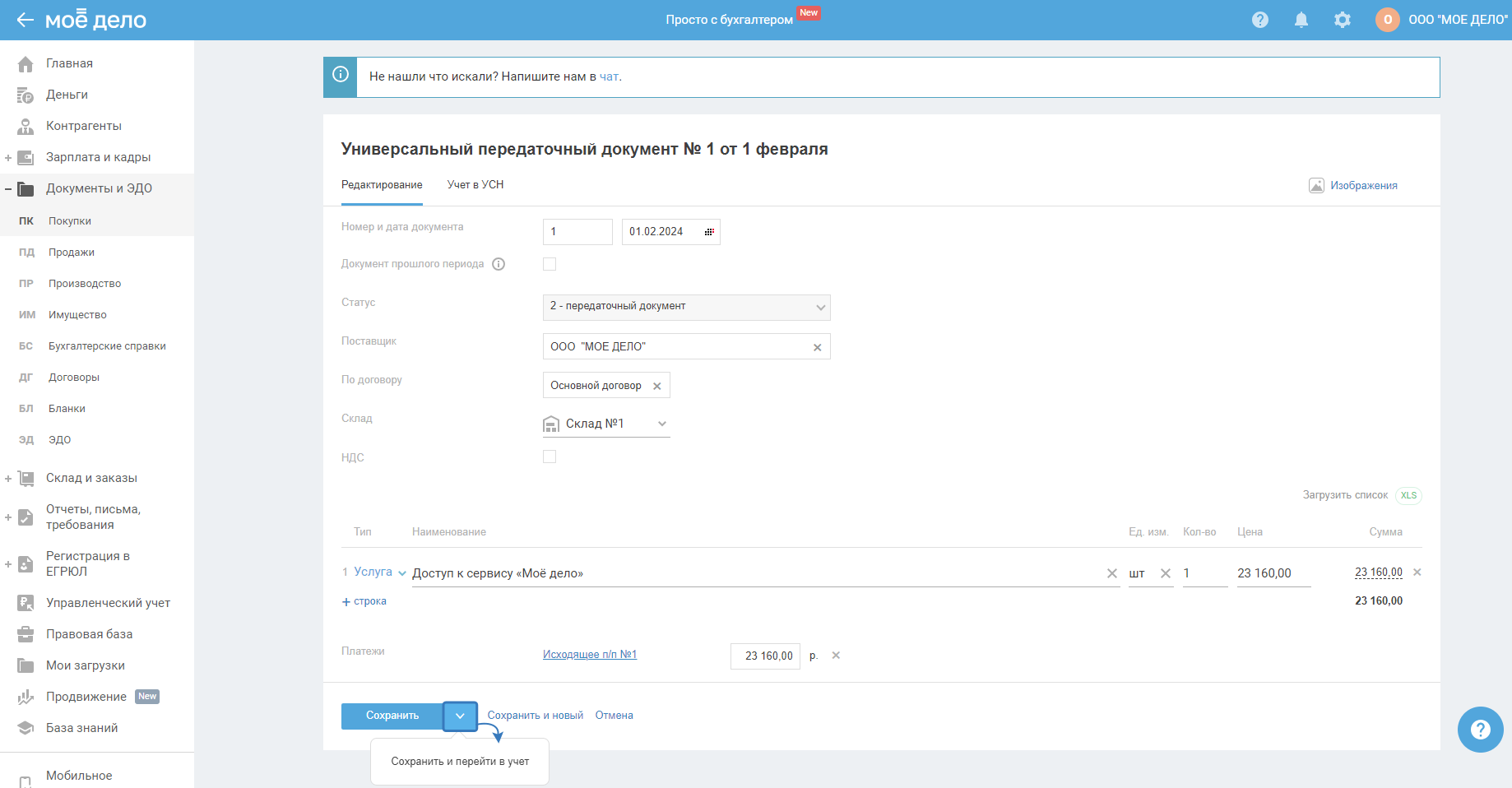The image size is (1512, 788).
Task: Toggle the НДС checkbox
Action: point(550,457)
